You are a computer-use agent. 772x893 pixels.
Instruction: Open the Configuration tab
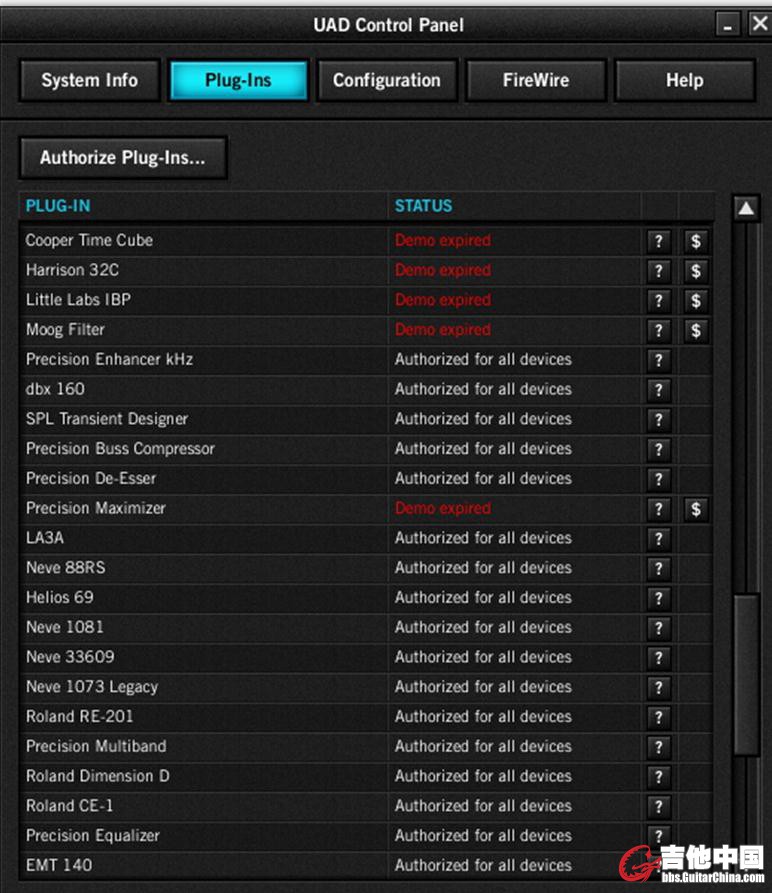(387, 80)
